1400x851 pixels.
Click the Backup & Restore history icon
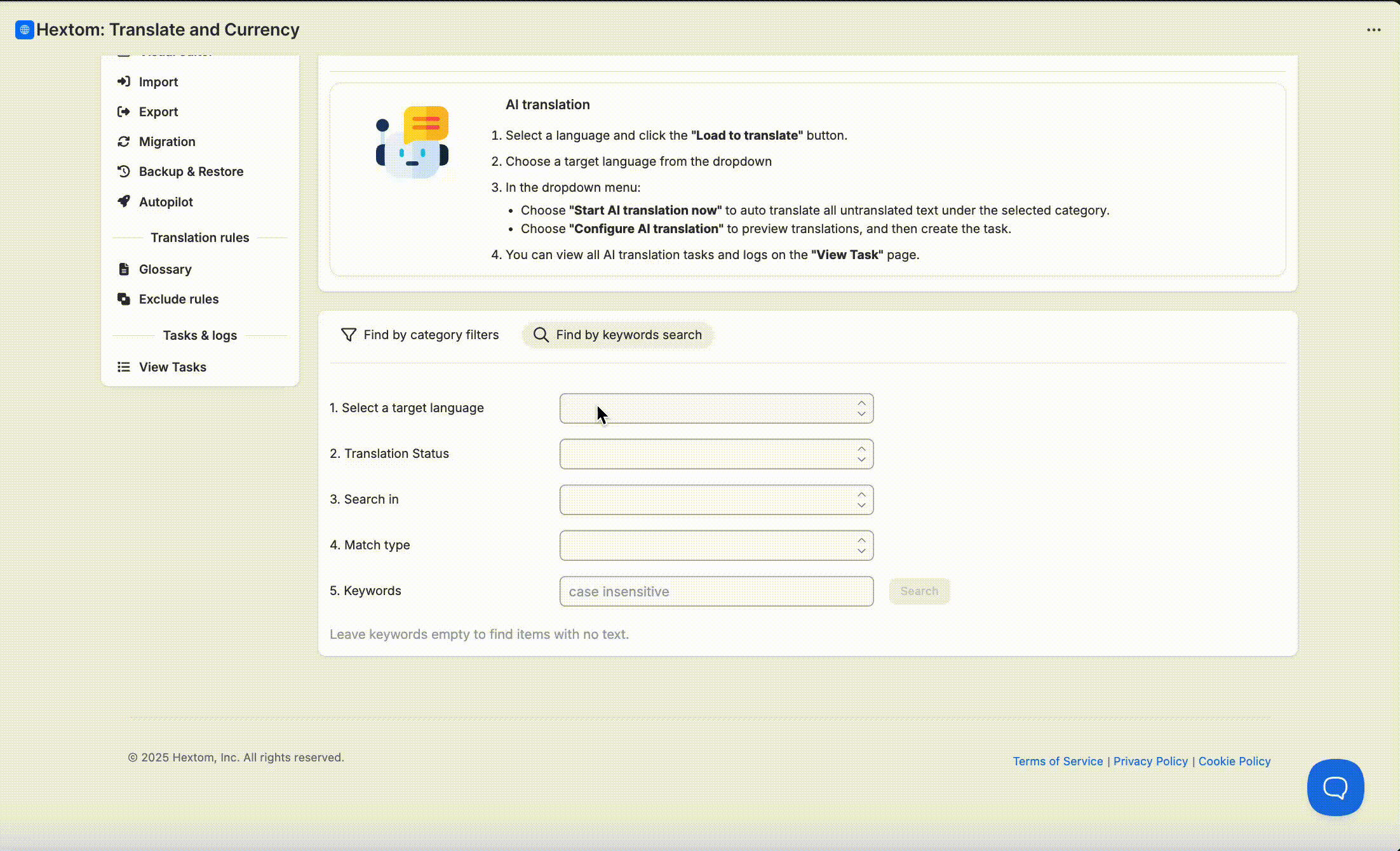pyautogui.click(x=124, y=171)
